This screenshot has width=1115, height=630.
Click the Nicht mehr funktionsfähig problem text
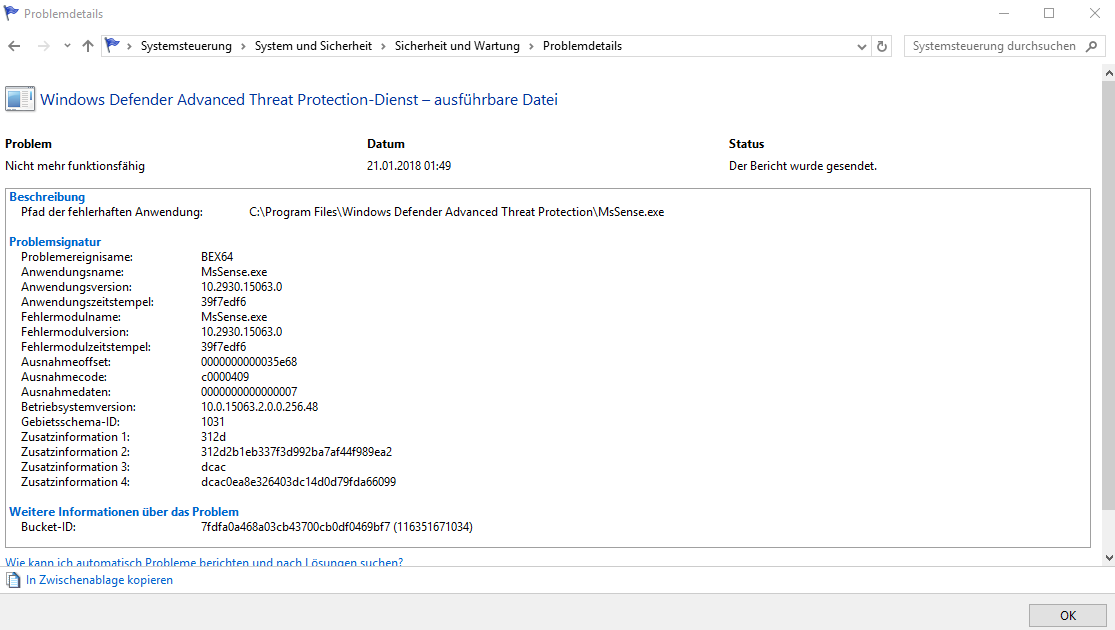[x=75, y=166]
